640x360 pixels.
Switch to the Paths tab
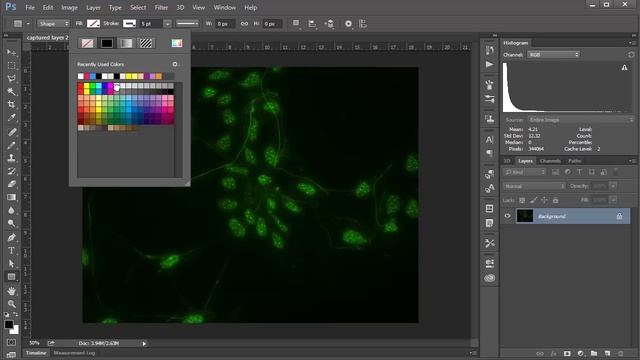tap(575, 161)
